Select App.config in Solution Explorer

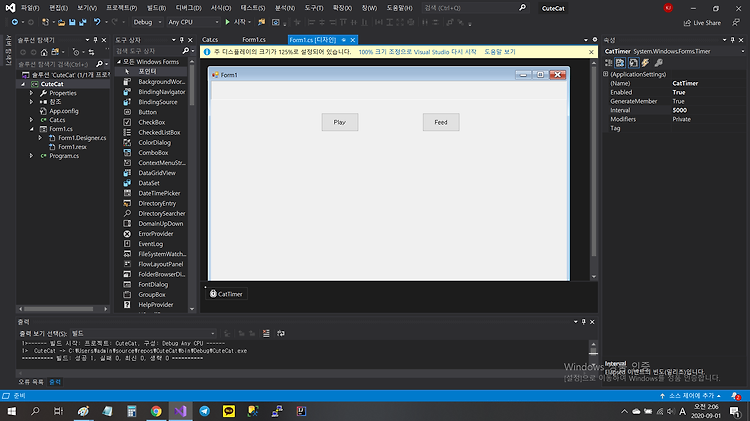[x=64, y=111]
